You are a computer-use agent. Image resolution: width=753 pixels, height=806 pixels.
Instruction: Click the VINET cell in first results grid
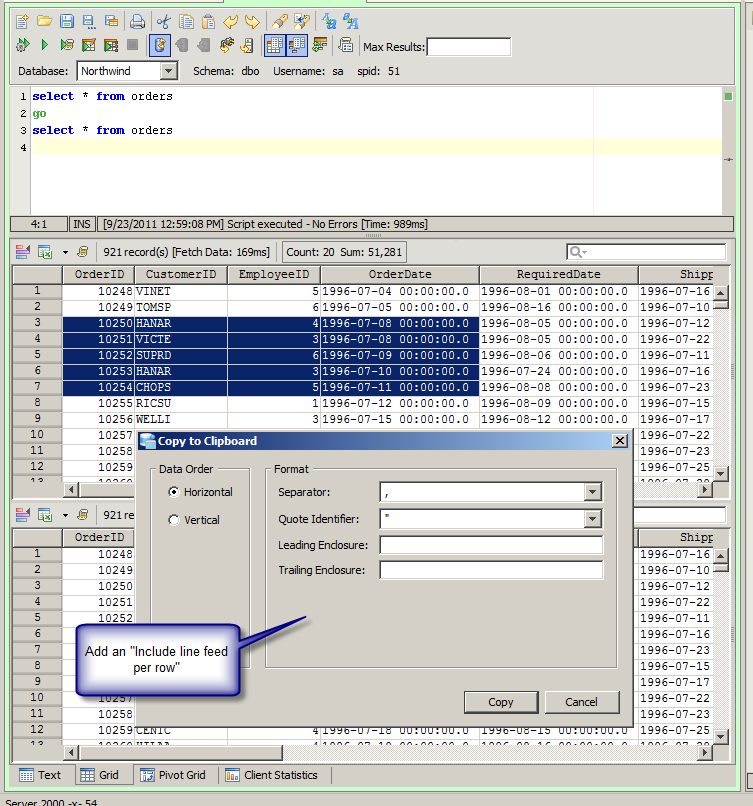181,291
